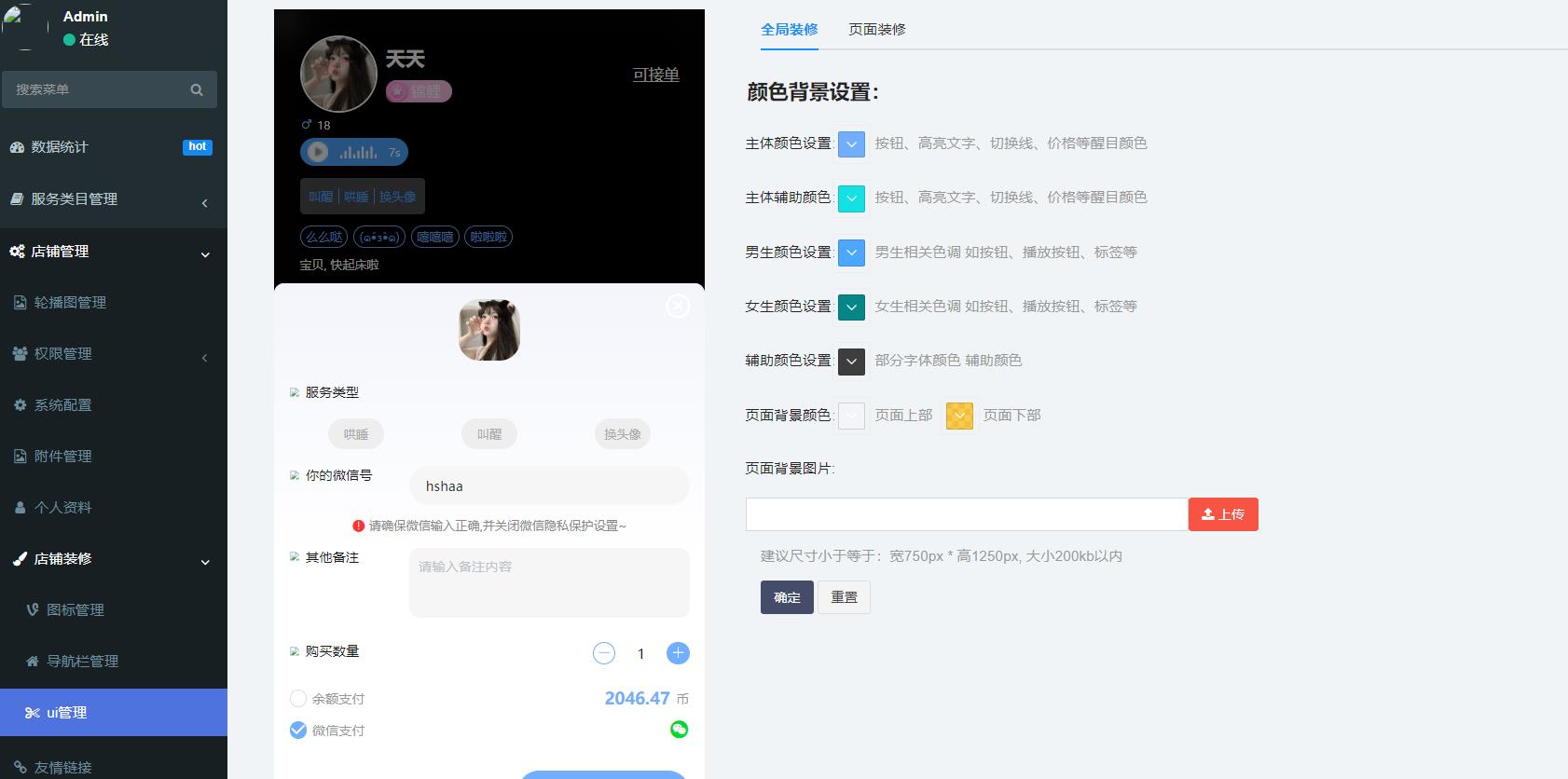The height and width of the screenshot is (779, 1568).
Task: Switch to the 页面装修 tab
Action: (x=876, y=29)
